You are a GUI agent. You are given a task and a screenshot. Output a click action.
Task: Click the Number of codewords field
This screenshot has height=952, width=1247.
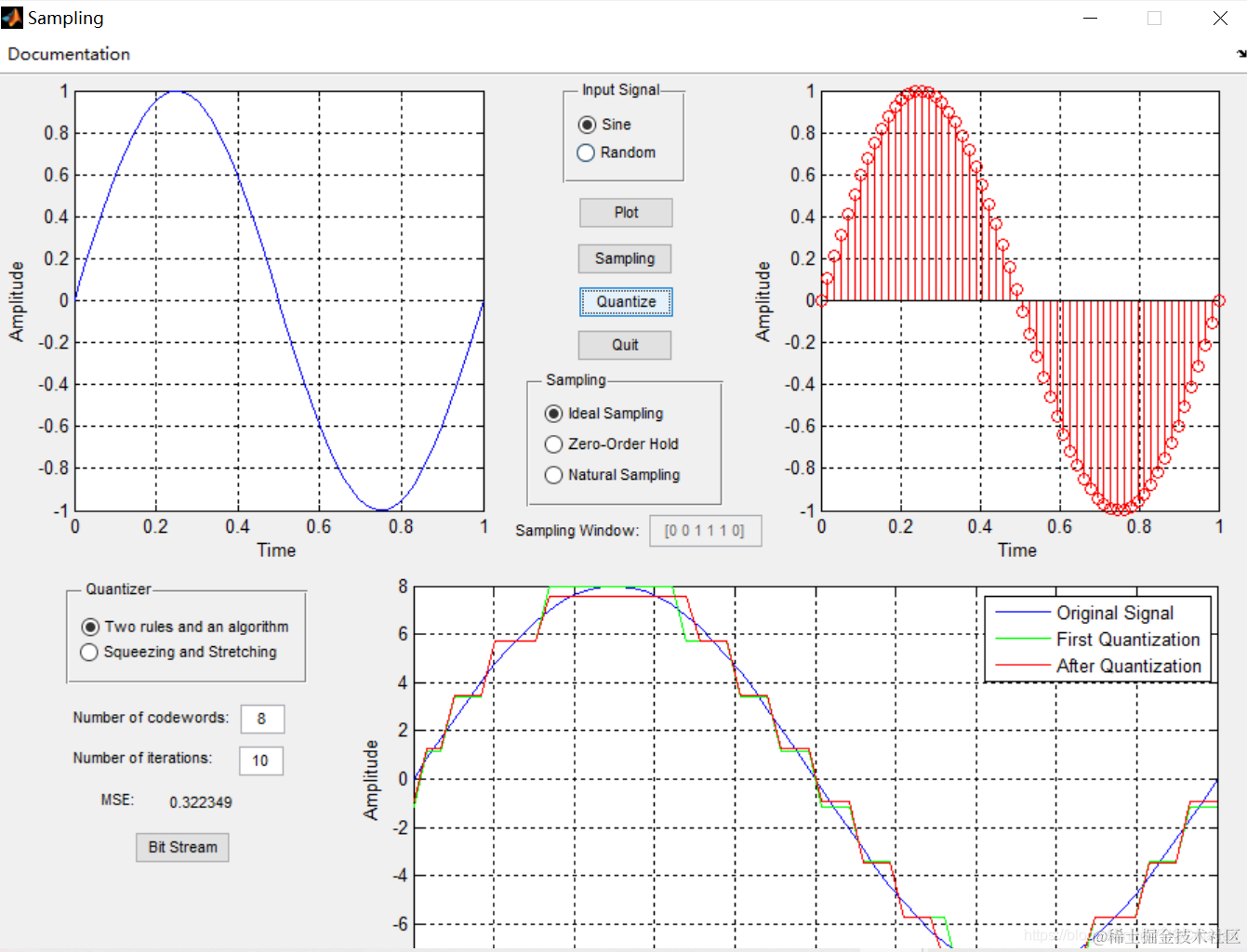[262, 719]
